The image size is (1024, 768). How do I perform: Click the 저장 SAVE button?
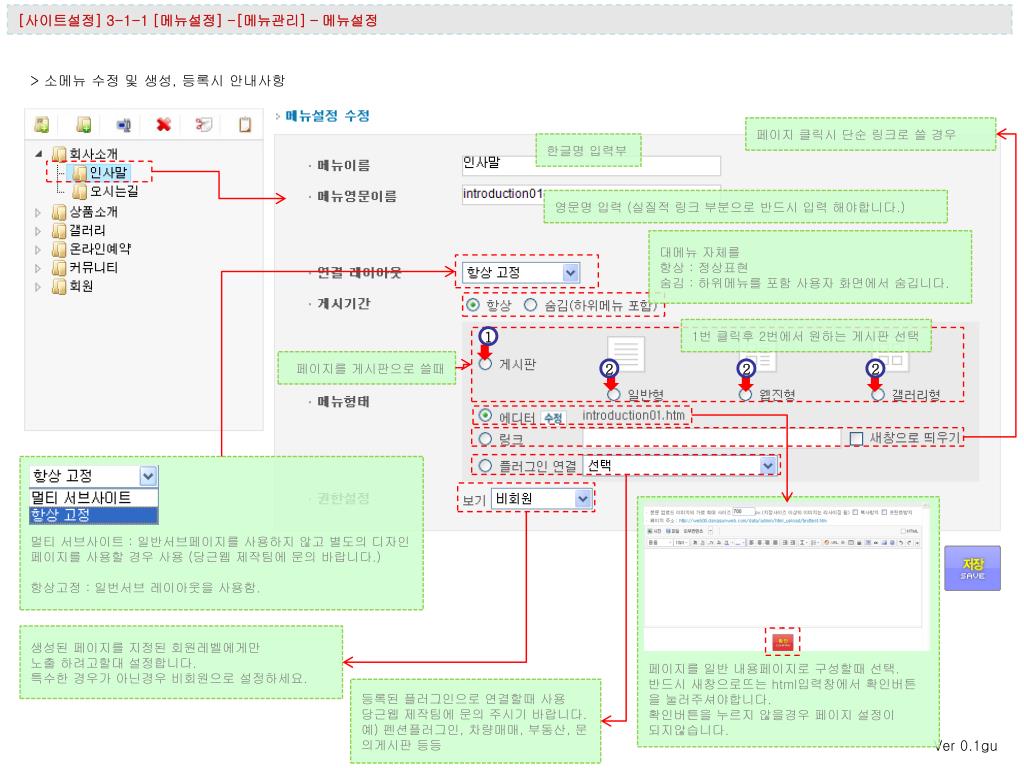click(972, 568)
